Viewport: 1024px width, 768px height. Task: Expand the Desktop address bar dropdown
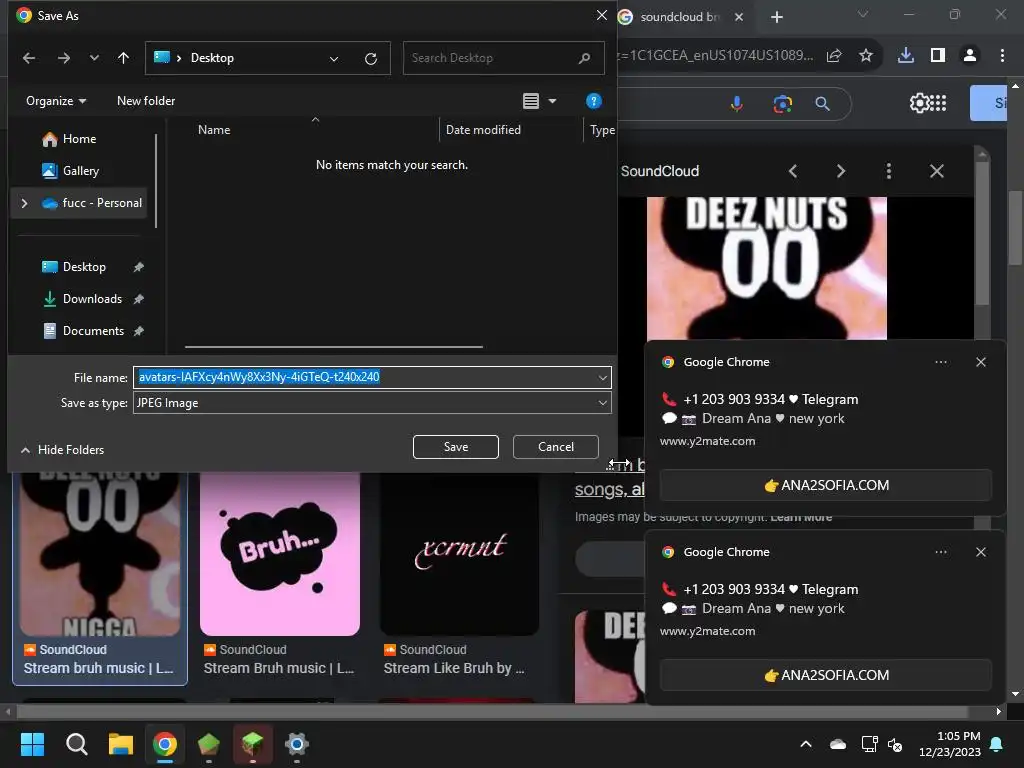334,59
